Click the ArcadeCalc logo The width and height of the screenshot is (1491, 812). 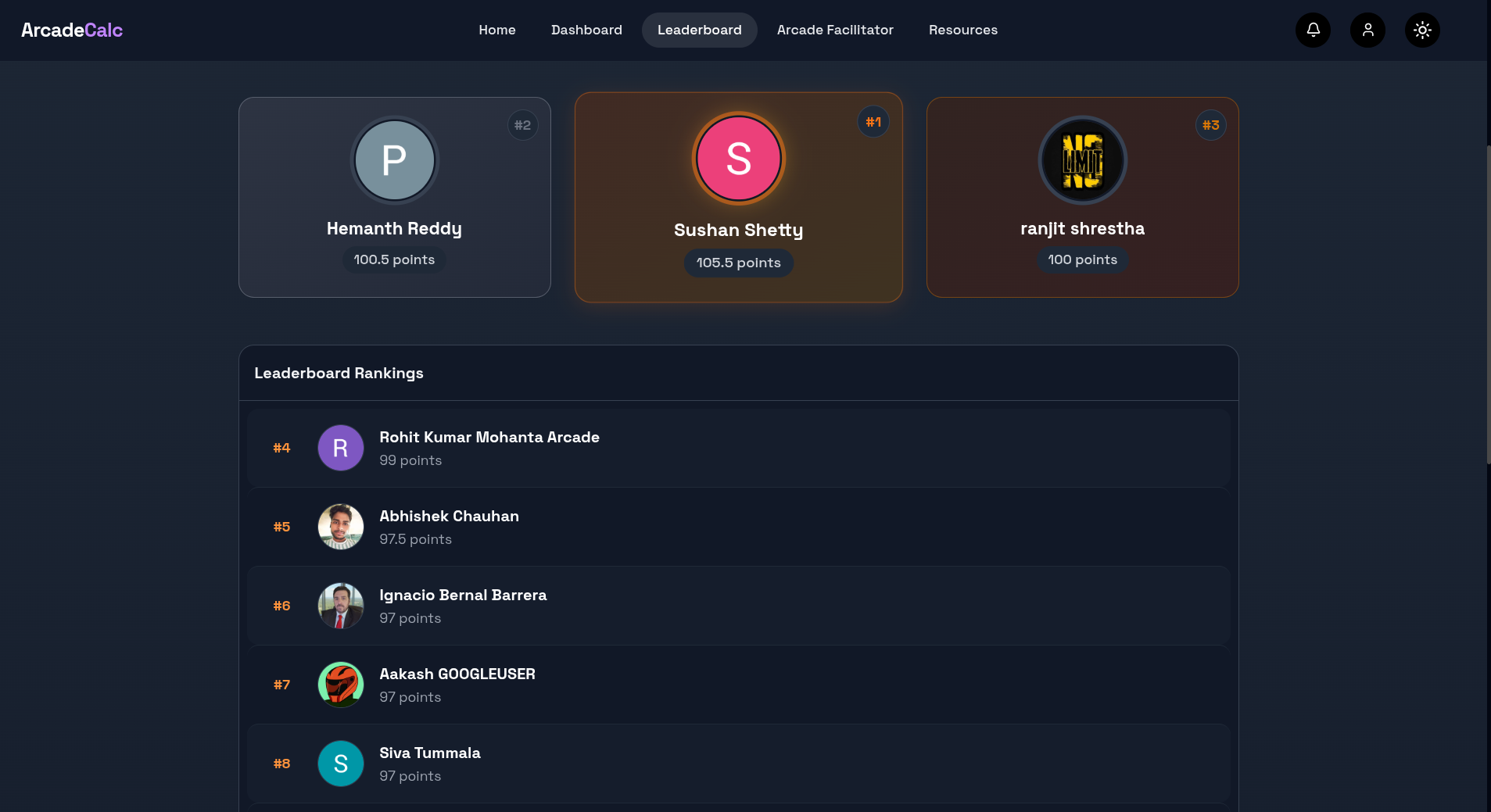[72, 30]
